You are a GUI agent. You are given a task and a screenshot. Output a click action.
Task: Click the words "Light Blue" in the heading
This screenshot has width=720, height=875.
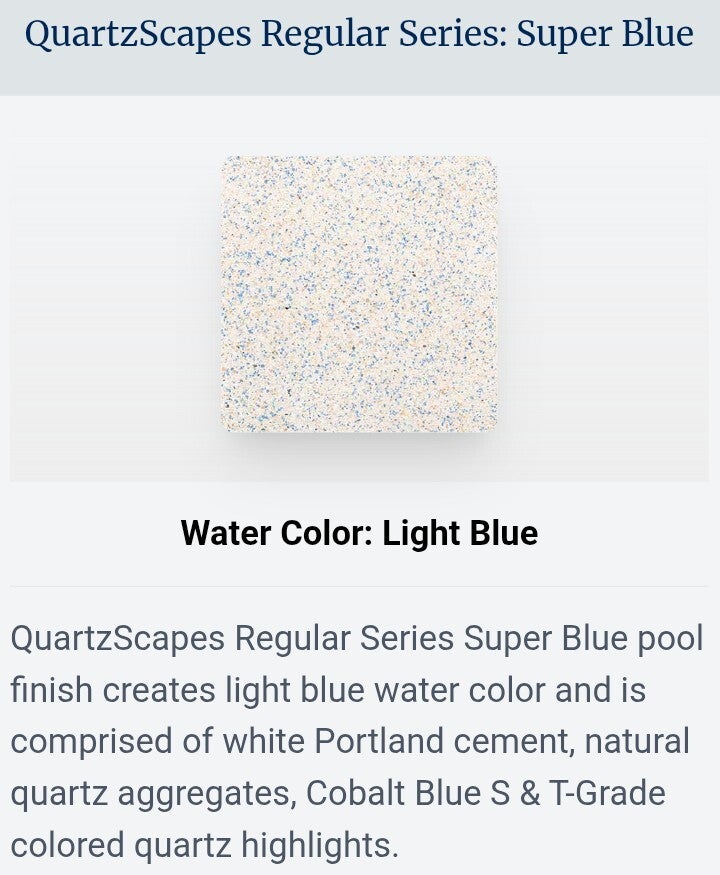pyautogui.click(x=460, y=533)
